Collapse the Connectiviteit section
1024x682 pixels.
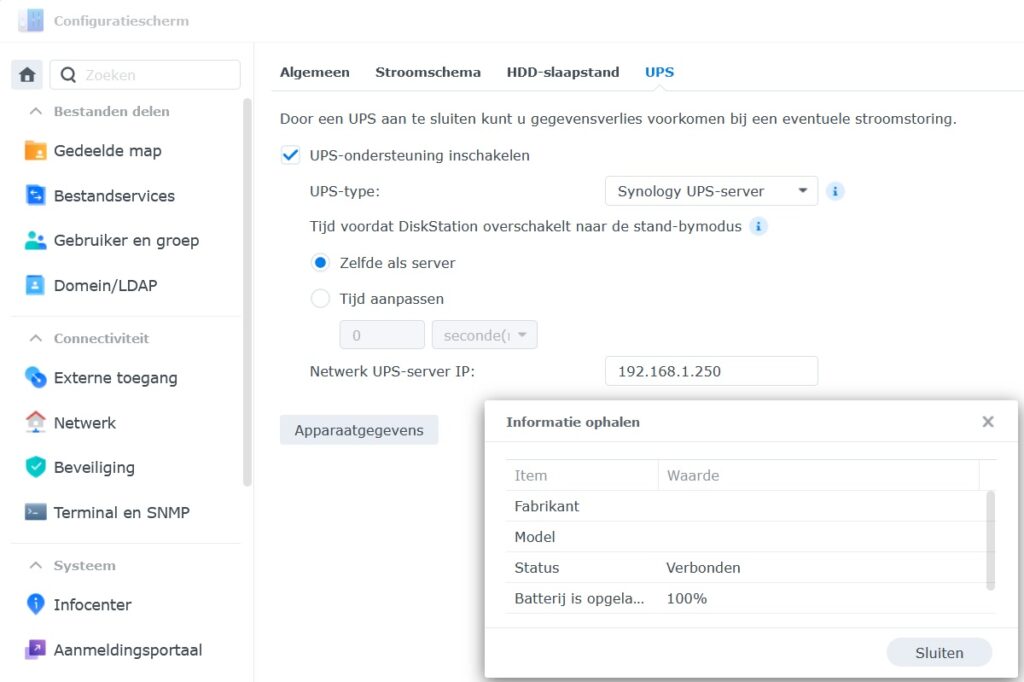click(36, 339)
